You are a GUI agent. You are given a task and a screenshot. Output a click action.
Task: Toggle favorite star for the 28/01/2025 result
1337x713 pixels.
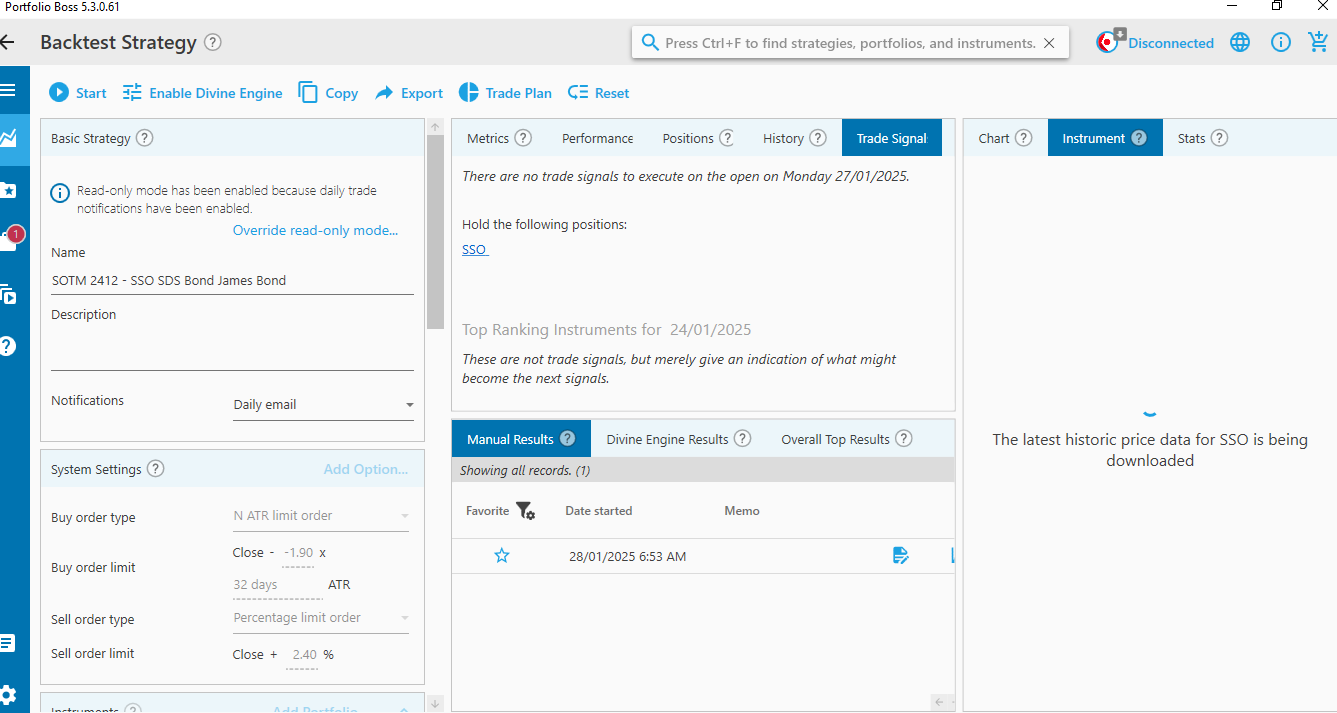502,556
